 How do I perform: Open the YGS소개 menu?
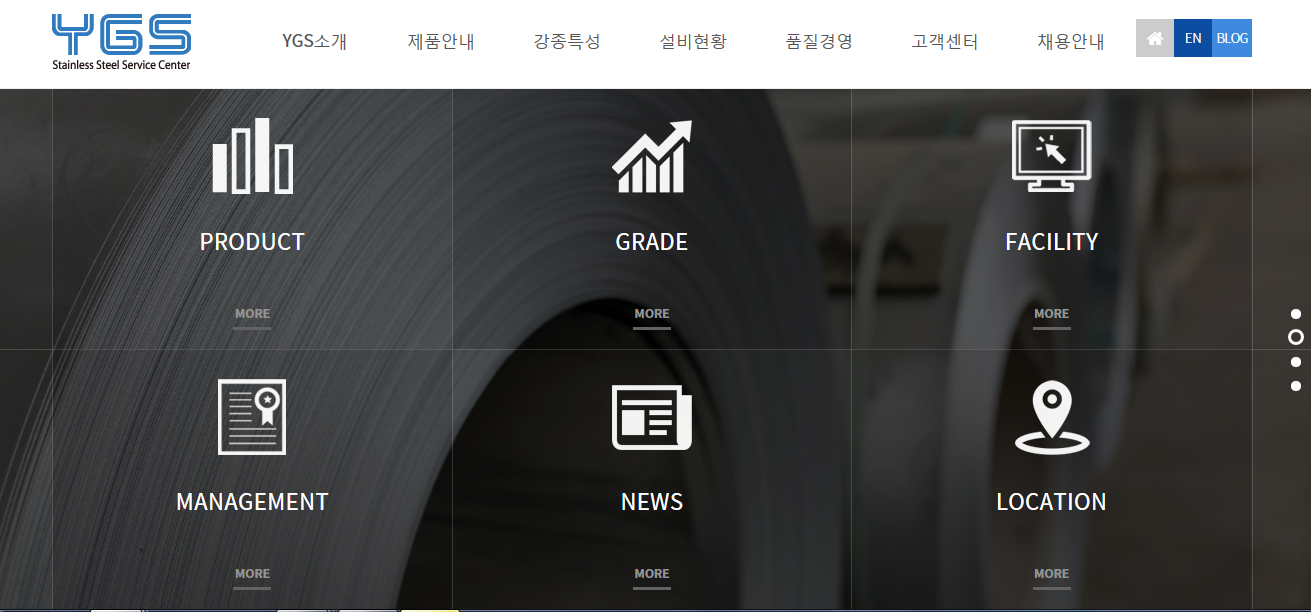tap(314, 41)
